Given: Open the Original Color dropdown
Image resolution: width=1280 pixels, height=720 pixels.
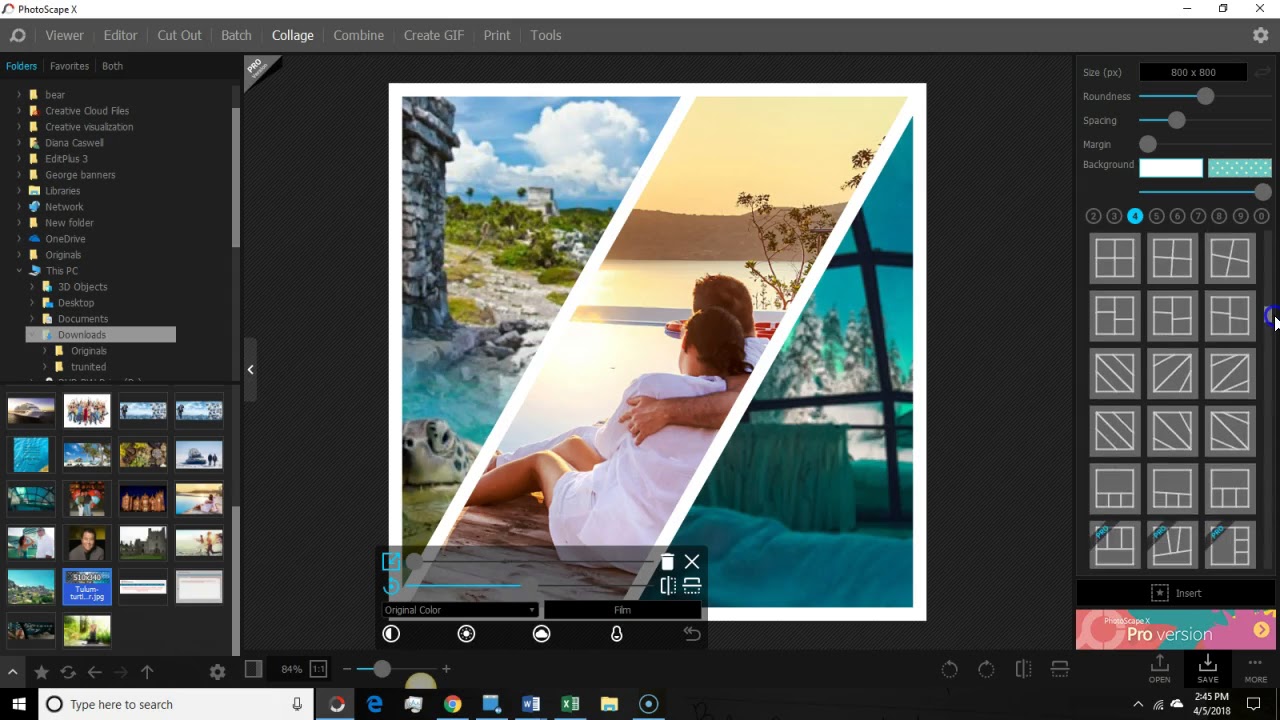Looking at the screenshot, I should [x=460, y=610].
